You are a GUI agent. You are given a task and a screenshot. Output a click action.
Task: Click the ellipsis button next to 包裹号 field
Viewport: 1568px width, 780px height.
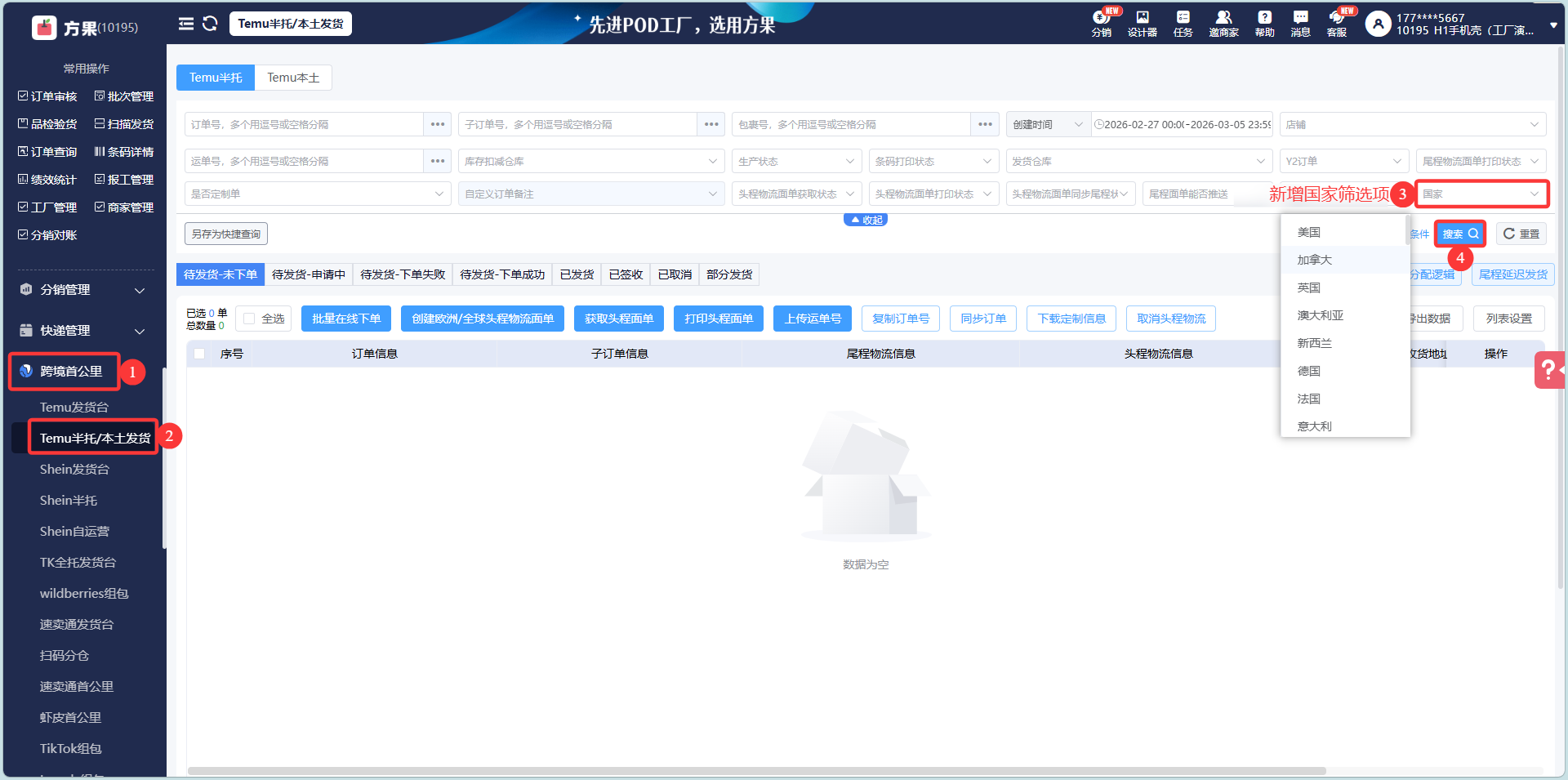point(985,124)
